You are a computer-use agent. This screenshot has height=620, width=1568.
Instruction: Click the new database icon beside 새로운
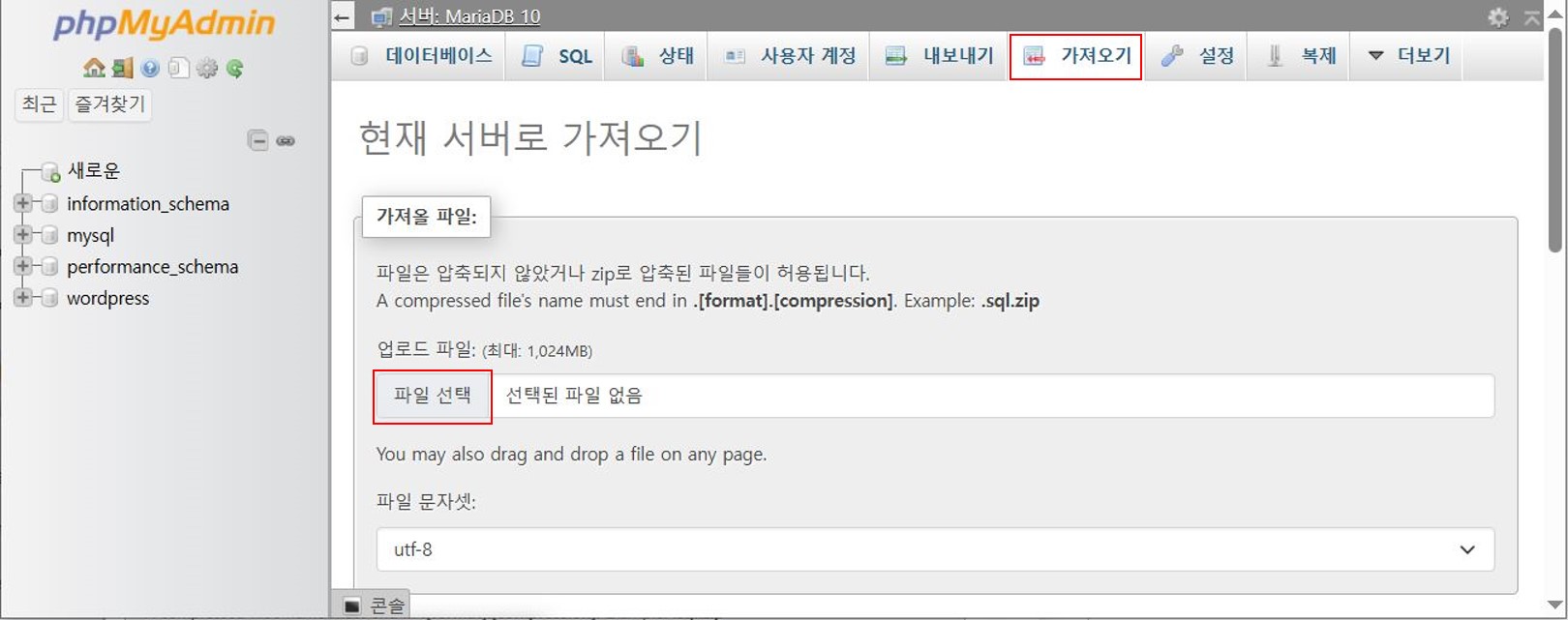(x=51, y=172)
